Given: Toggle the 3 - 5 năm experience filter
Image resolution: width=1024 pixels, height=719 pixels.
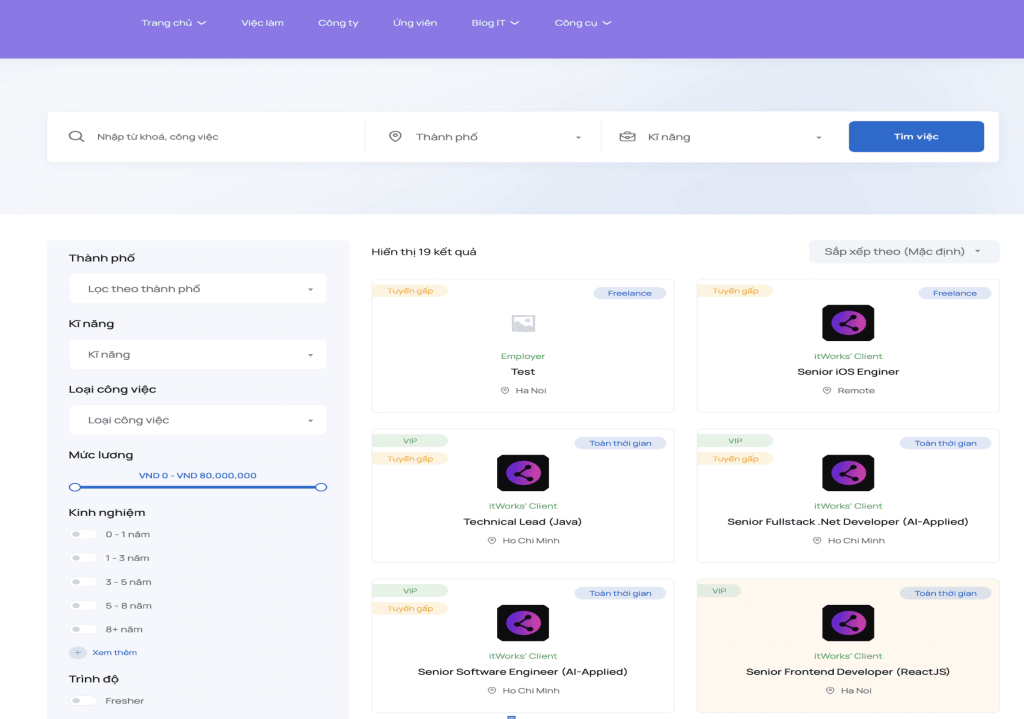Looking at the screenshot, I should pos(82,582).
